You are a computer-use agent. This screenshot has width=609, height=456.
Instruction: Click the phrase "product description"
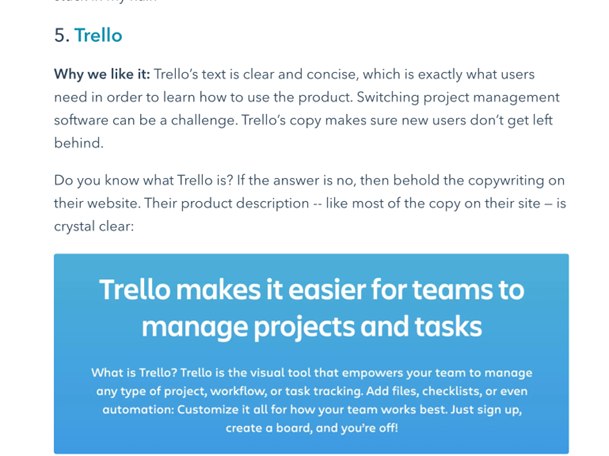(x=257, y=203)
